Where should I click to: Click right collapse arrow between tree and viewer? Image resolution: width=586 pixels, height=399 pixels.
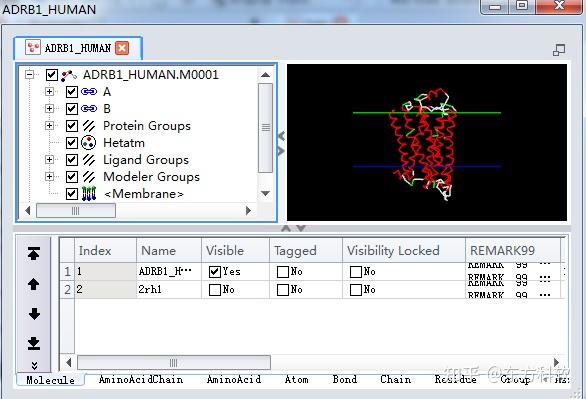(x=281, y=151)
